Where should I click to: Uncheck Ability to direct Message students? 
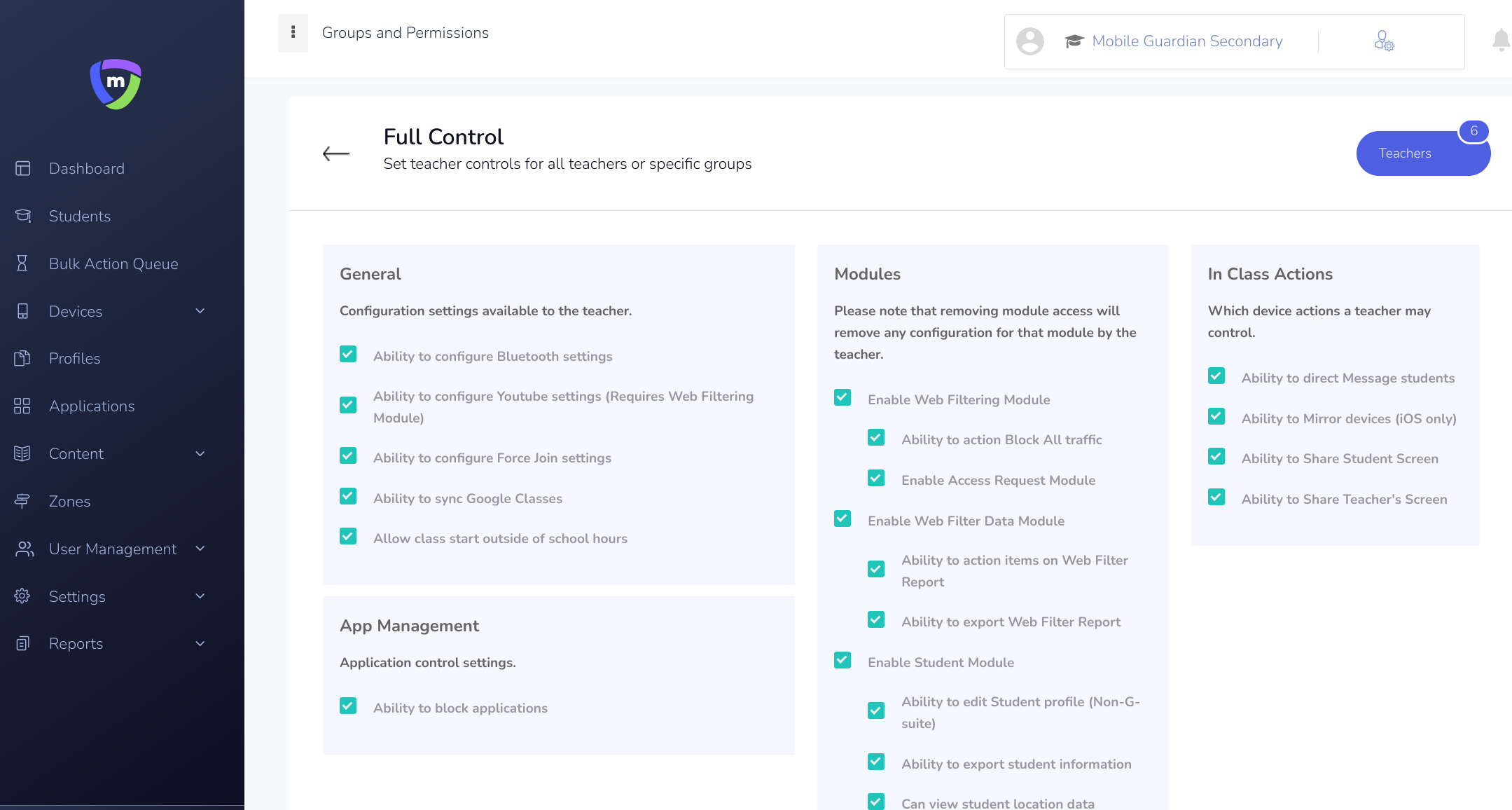point(1216,376)
